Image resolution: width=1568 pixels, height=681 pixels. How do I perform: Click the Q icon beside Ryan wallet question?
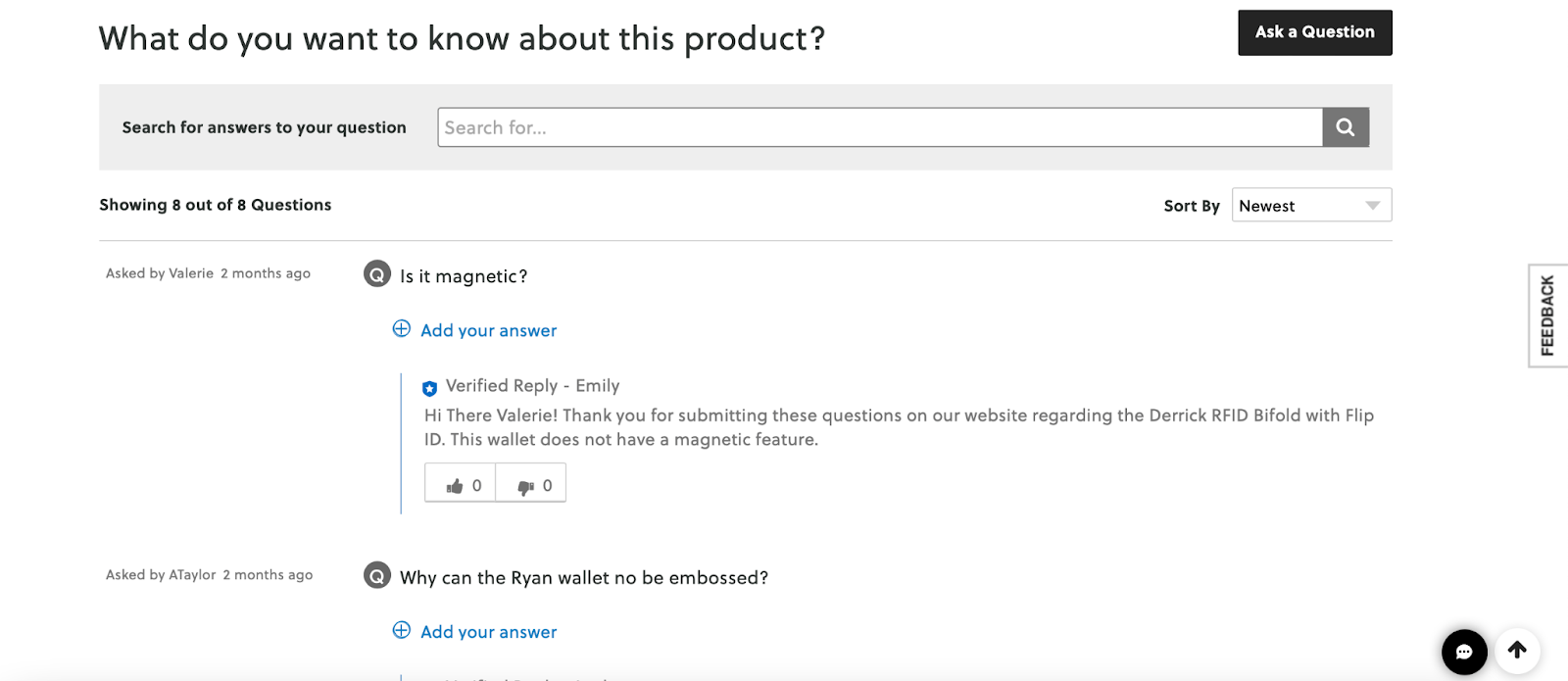(377, 576)
